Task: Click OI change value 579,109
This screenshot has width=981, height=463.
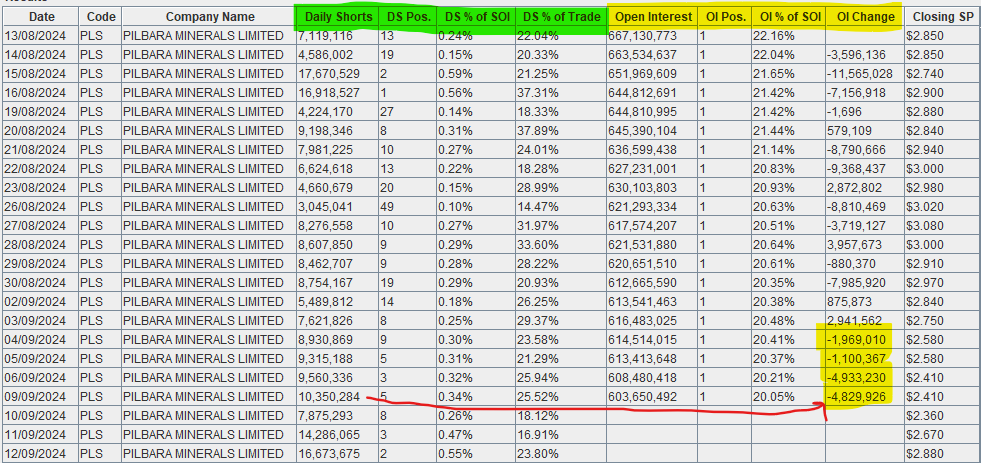Action: (850, 131)
